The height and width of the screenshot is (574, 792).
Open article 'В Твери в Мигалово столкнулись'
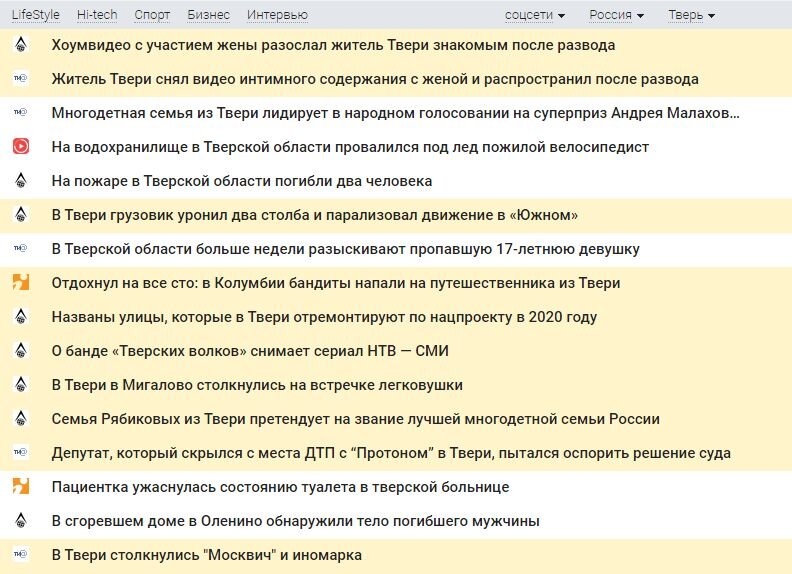257,385
